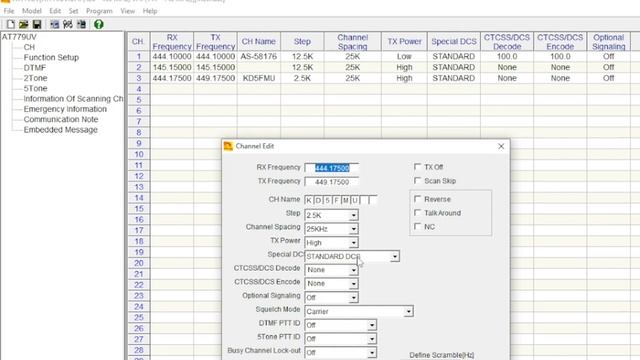Click the Save floppy disk icon
This screenshot has height=360, width=640.
[37, 24]
